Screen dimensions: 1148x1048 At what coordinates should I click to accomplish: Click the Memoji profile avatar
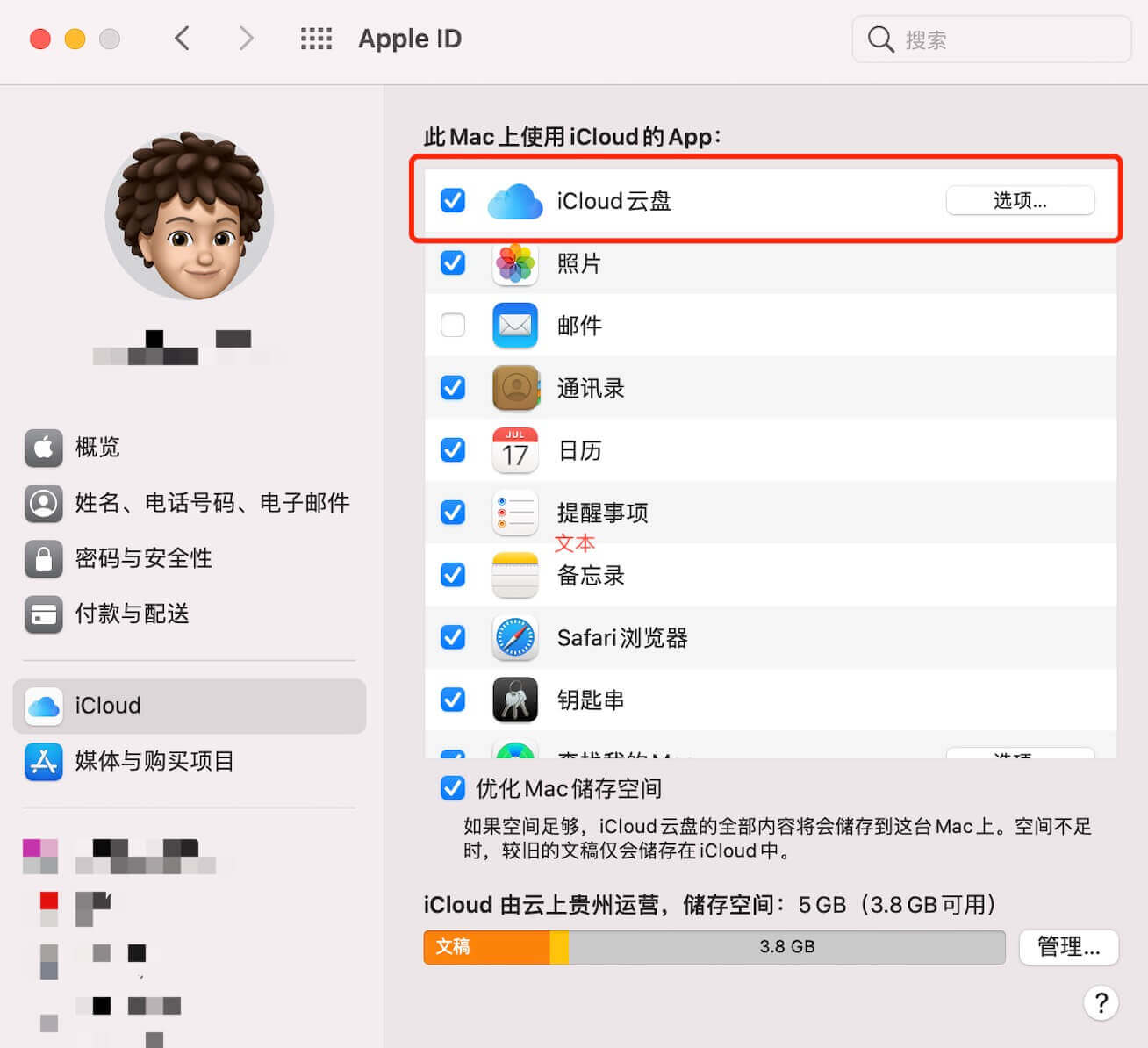tap(190, 216)
